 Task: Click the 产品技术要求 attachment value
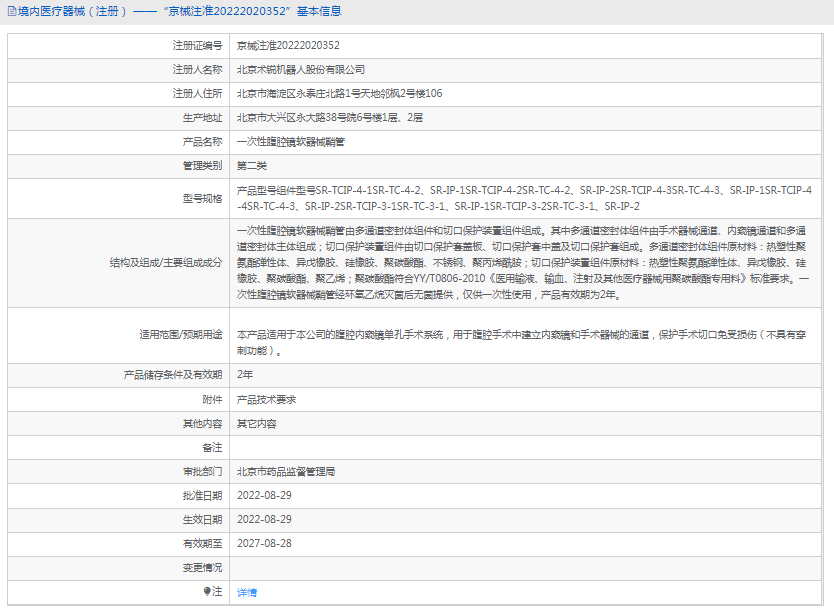click(266, 400)
